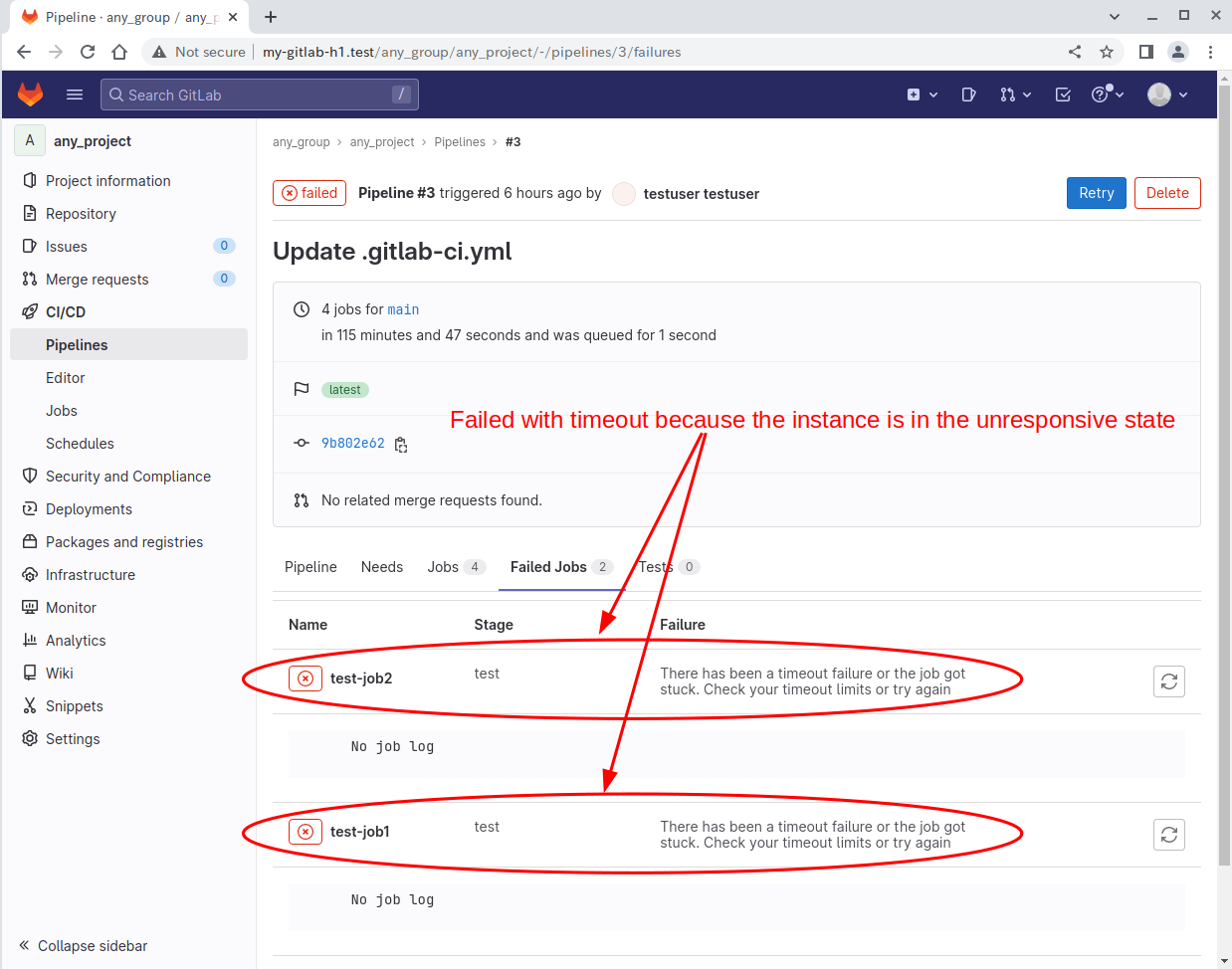
Task: Retry the test-job2 failed job
Action: [1168, 681]
